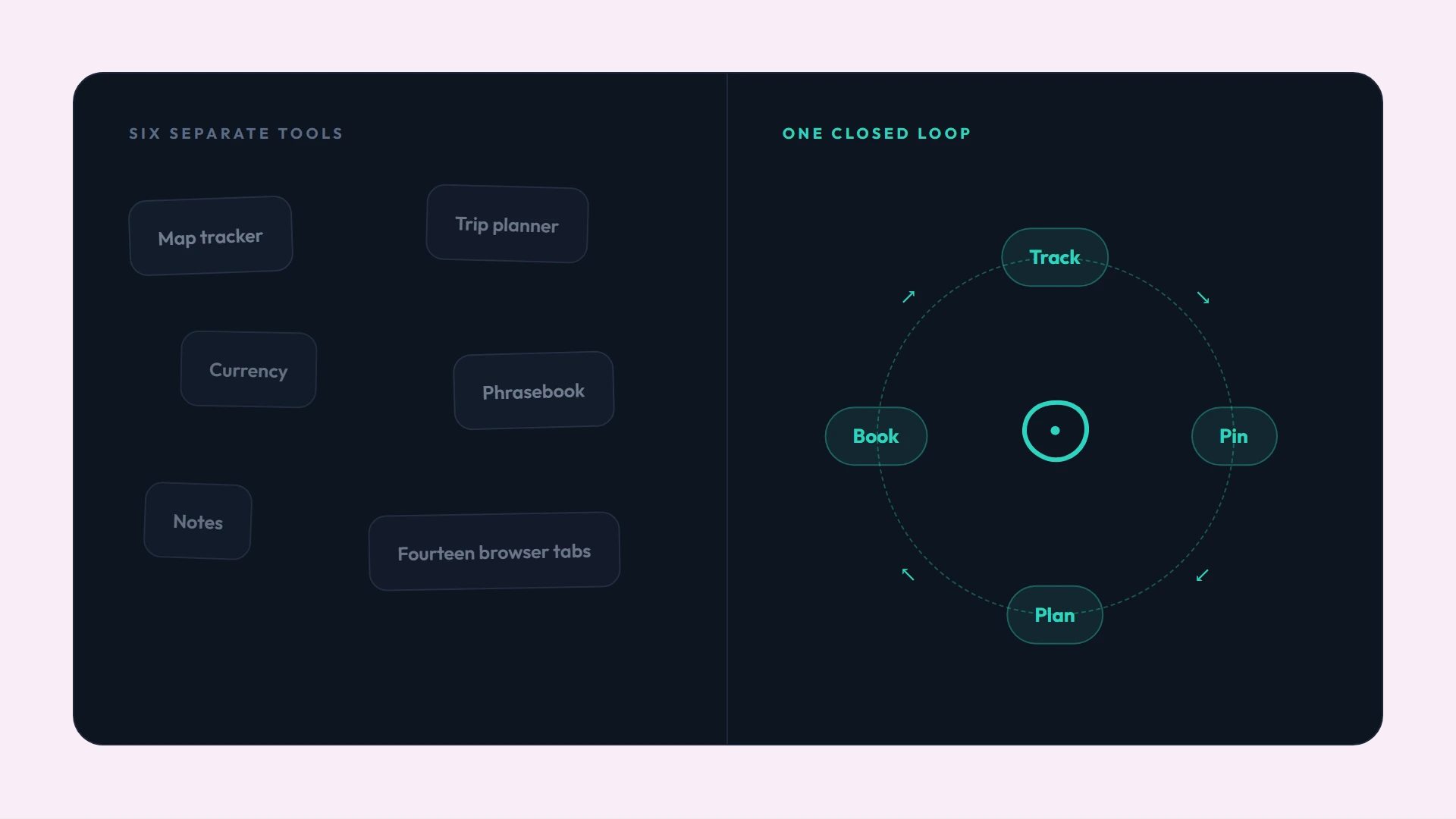Viewport: 1456px width, 819px height.
Task: Open the Phrasebook card
Action: [x=534, y=391]
